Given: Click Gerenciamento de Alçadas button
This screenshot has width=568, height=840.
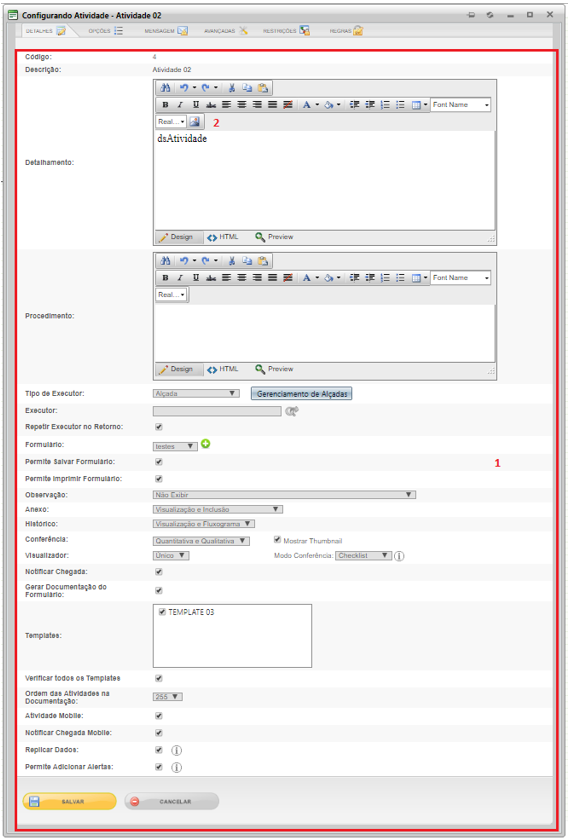Looking at the screenshot, I should 302,394.
